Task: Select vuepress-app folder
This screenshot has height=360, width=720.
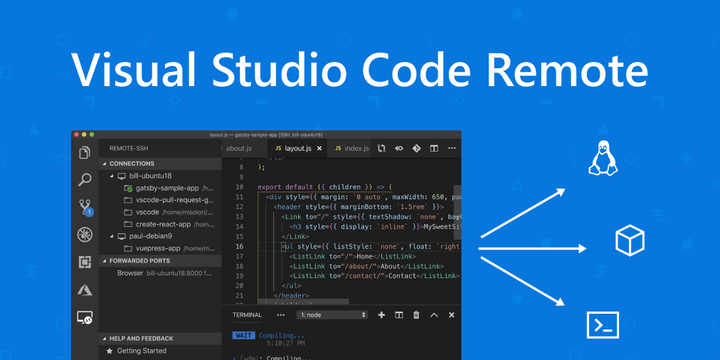Action: 160,248
